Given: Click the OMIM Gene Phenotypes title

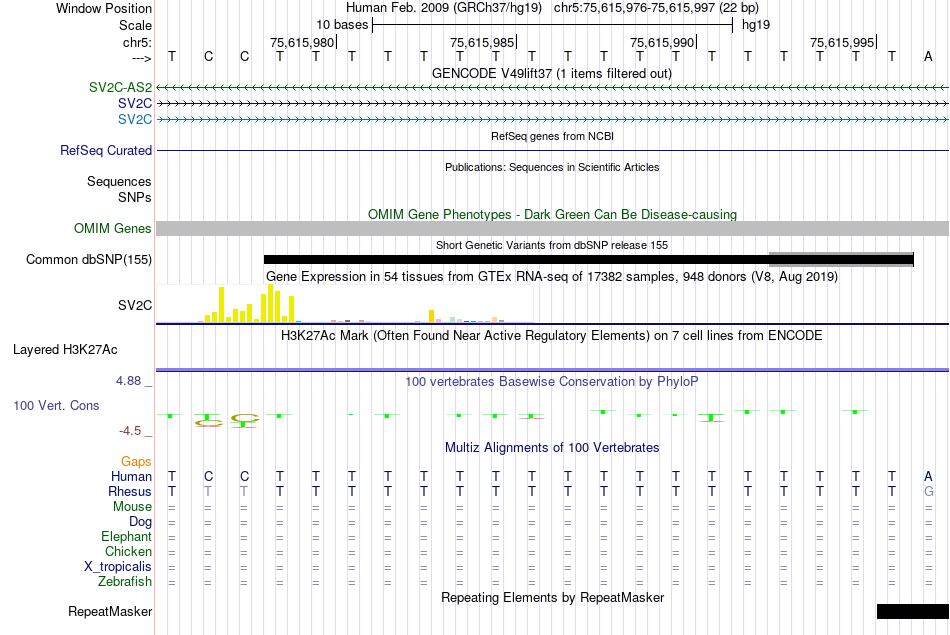Looking at the screenshot, I should tap(552, 214).
